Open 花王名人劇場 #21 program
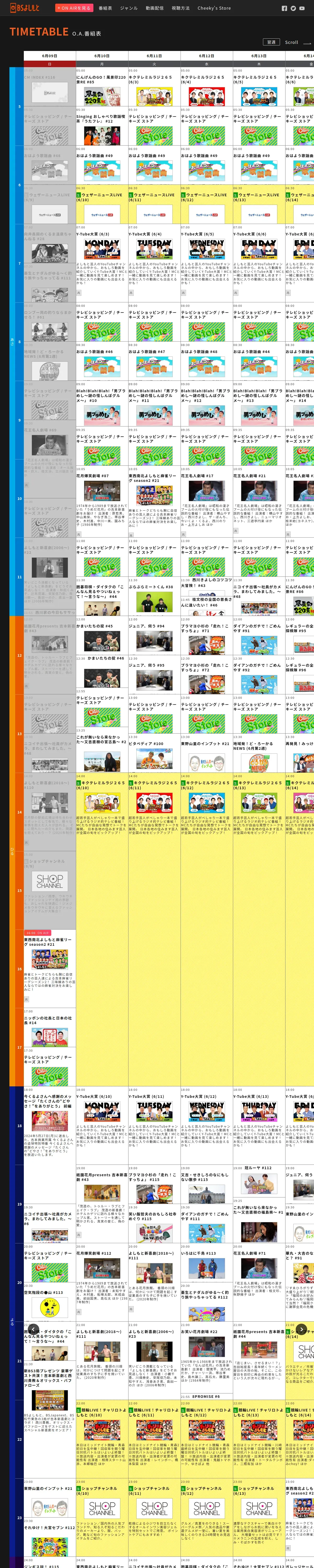This screenshot has width=314, height=1568. coord(259,501)
